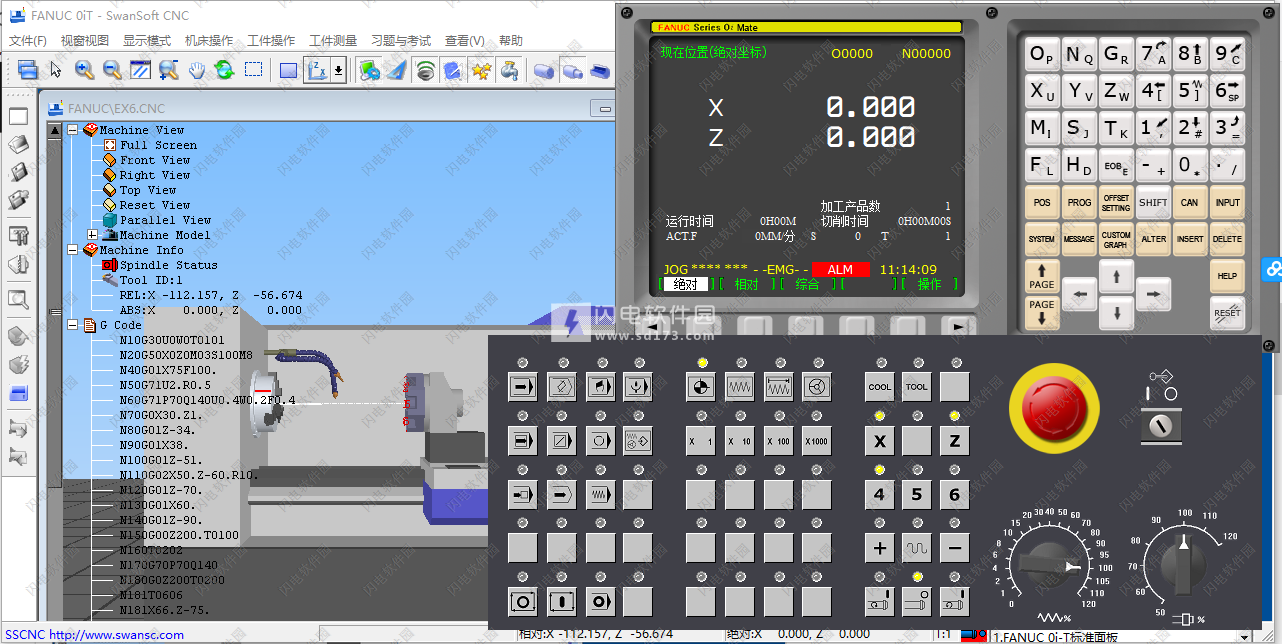Click the triangle ruler icon in toolbar
This screenshot has height=644, width=1282.
tap(396, 70)
